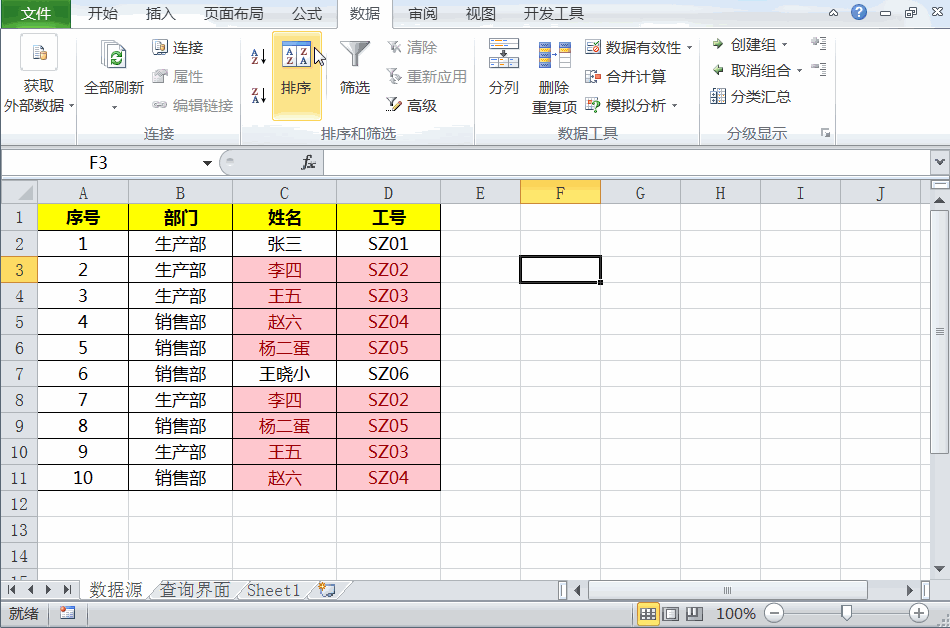Click the 合并计算 consolidate icon

[593, 76]
